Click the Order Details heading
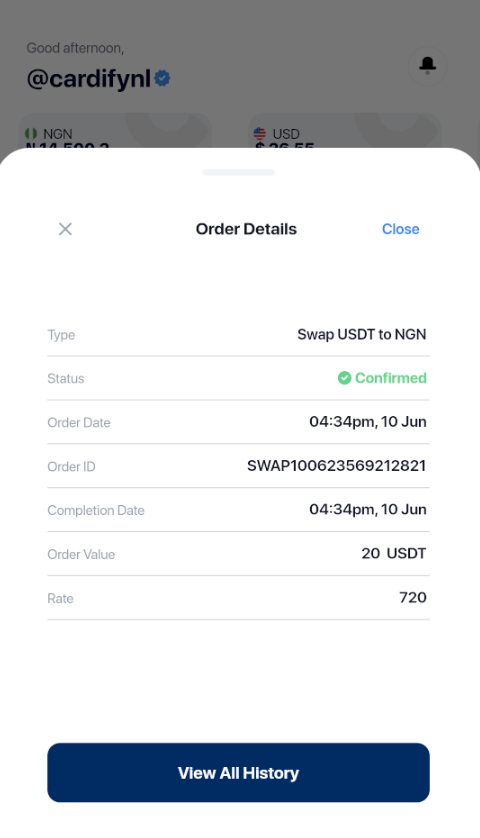Viewport: 480px width, 838px height. [x=246, y=229]
